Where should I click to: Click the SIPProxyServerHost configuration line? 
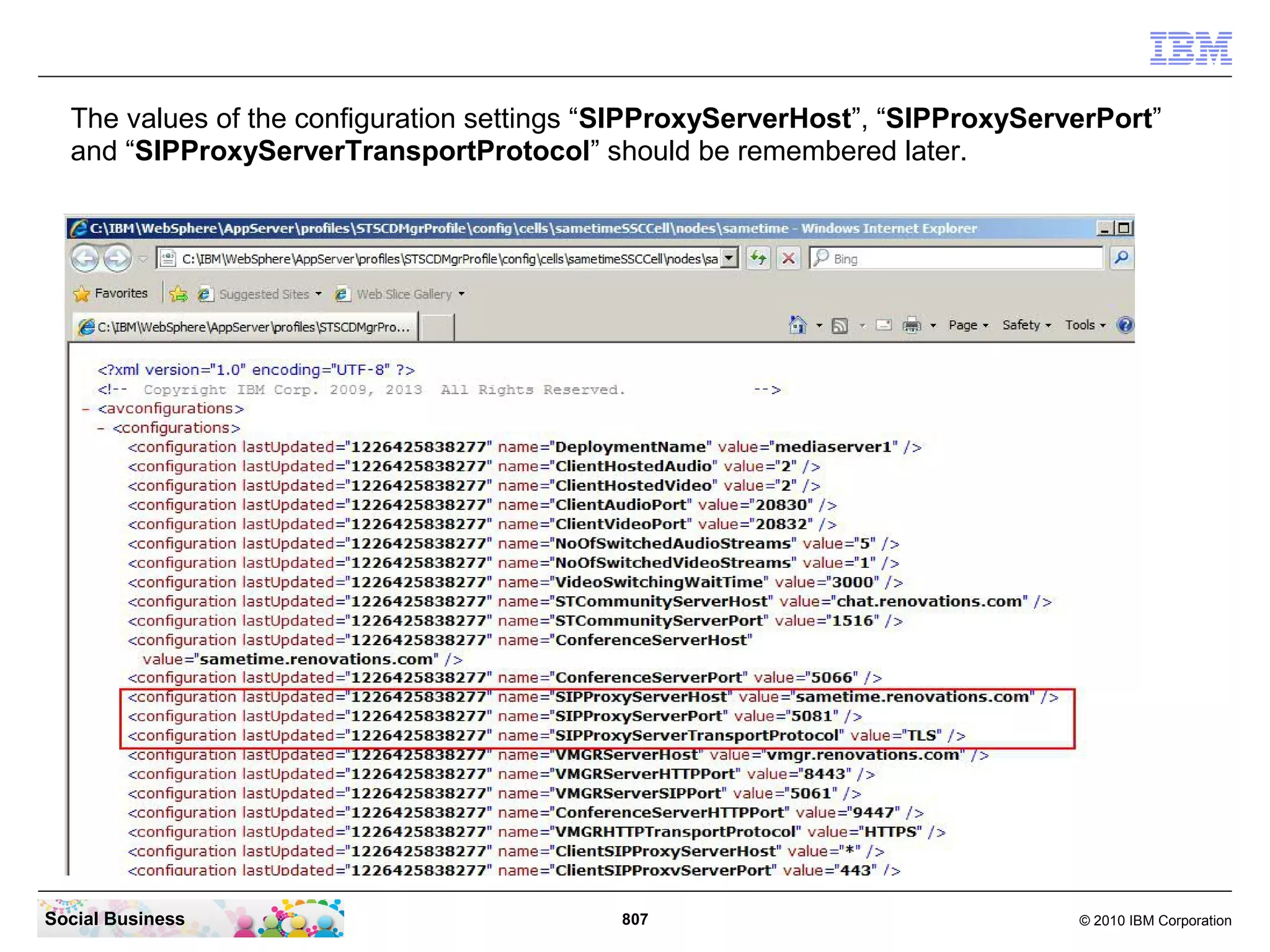coord(593,697)
